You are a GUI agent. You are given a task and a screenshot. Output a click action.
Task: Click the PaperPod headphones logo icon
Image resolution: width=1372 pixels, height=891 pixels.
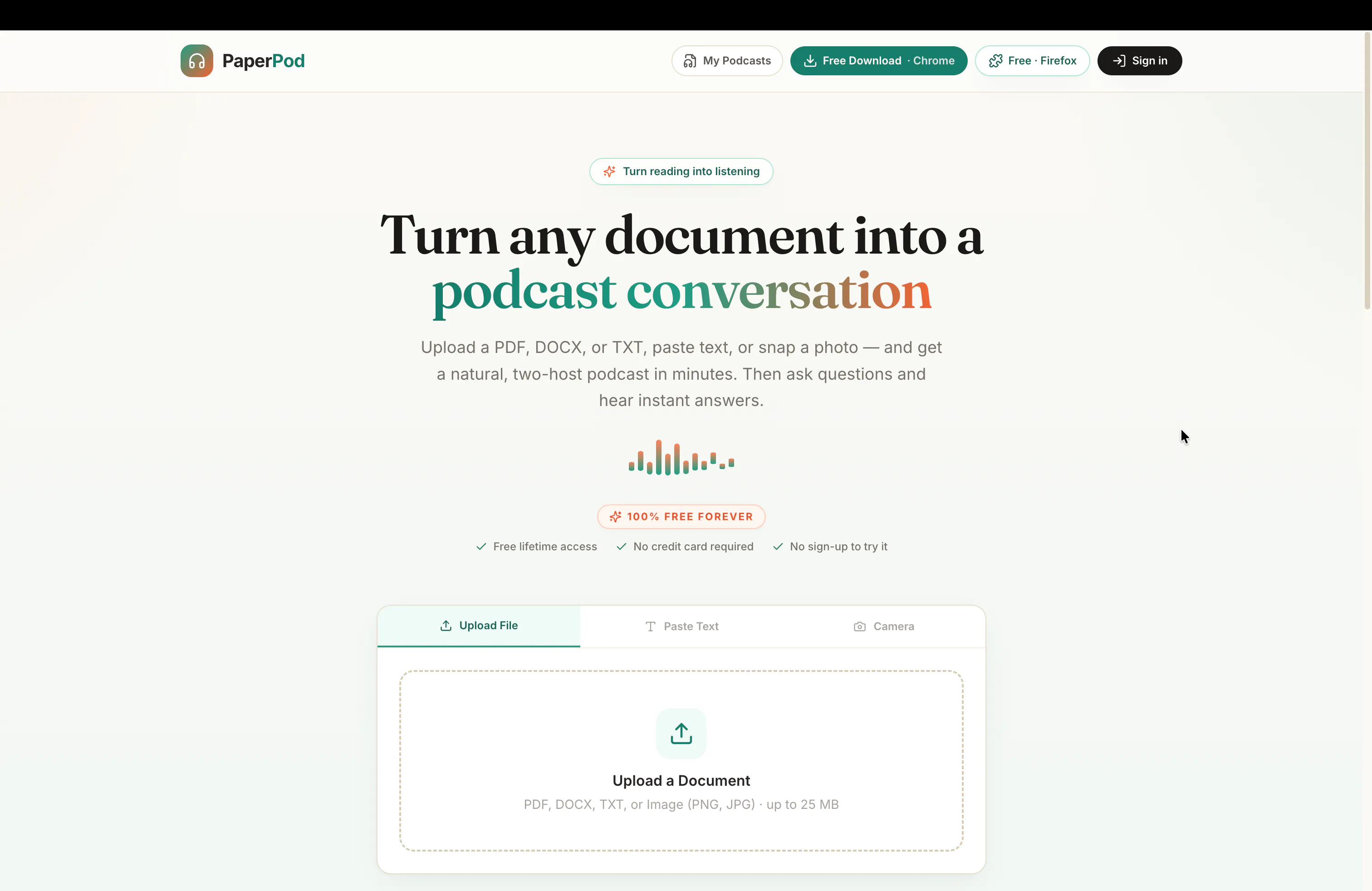[x=196, y=60]
